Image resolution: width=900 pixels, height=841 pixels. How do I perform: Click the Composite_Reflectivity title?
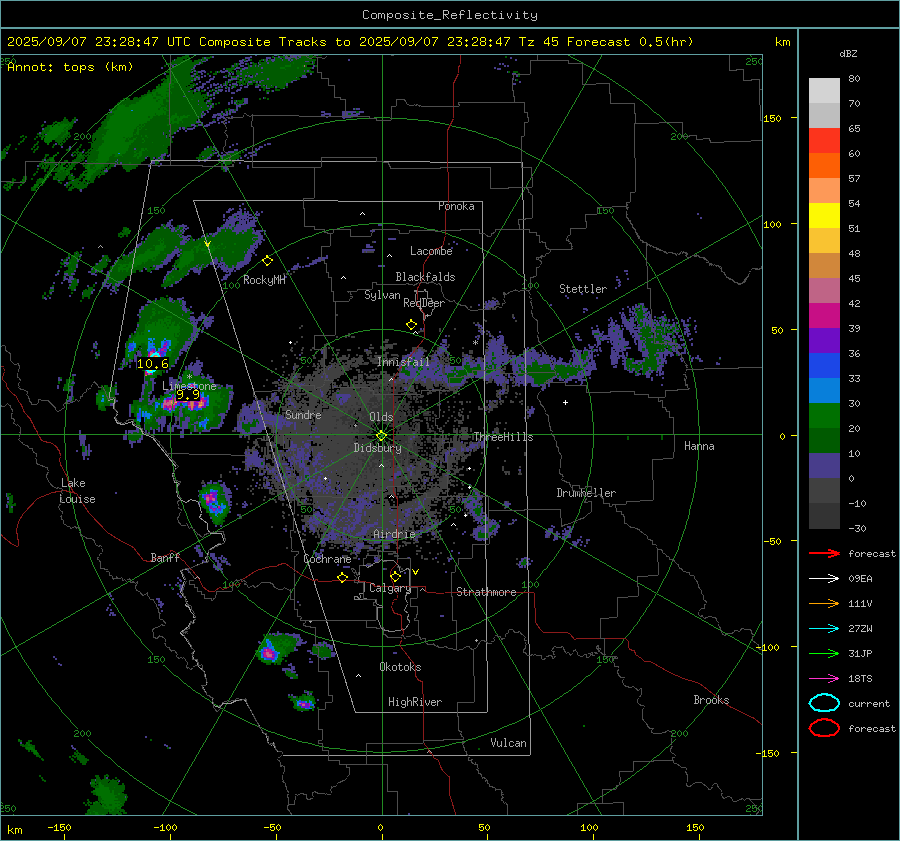coord(450,15)
